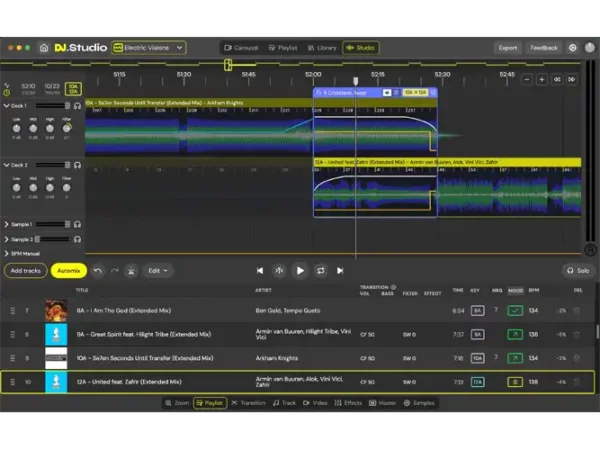Click the waveform icon at top-left of timeline
Viewport: 600px width, 450px height.
click(7, 85)
